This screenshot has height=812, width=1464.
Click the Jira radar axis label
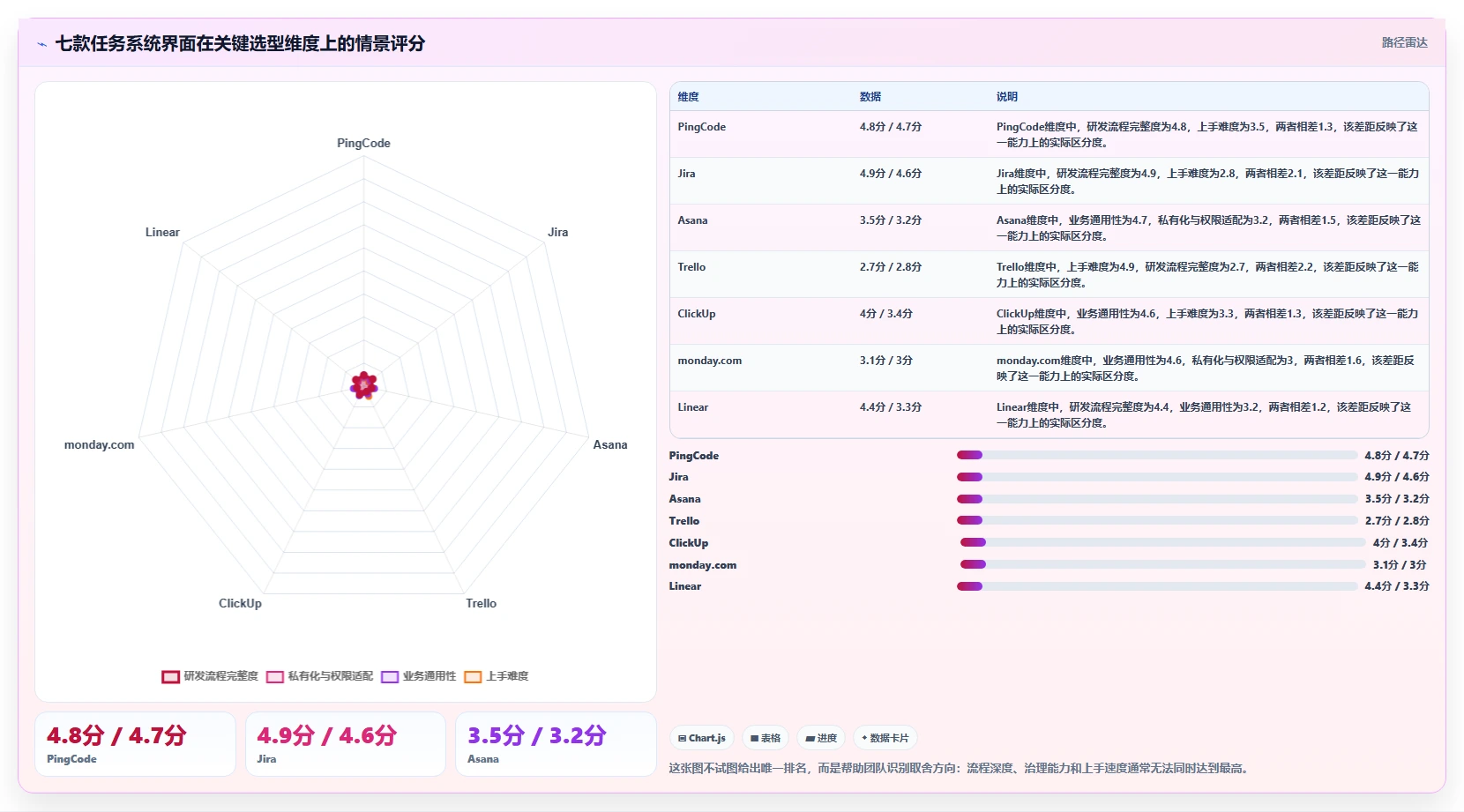coord(557,232)
